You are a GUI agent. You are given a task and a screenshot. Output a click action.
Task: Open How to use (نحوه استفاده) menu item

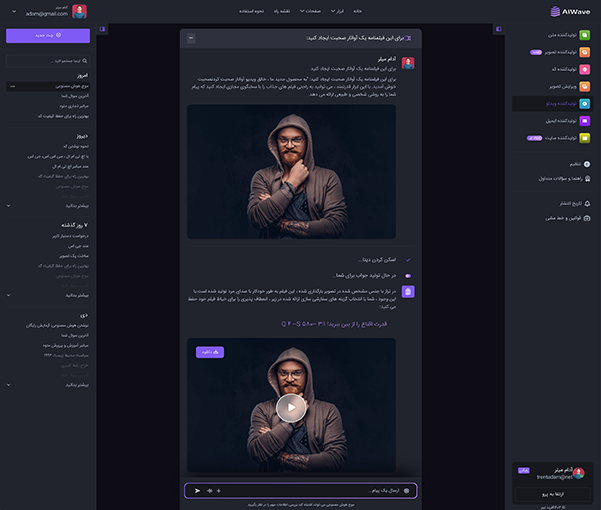(251, 11)
